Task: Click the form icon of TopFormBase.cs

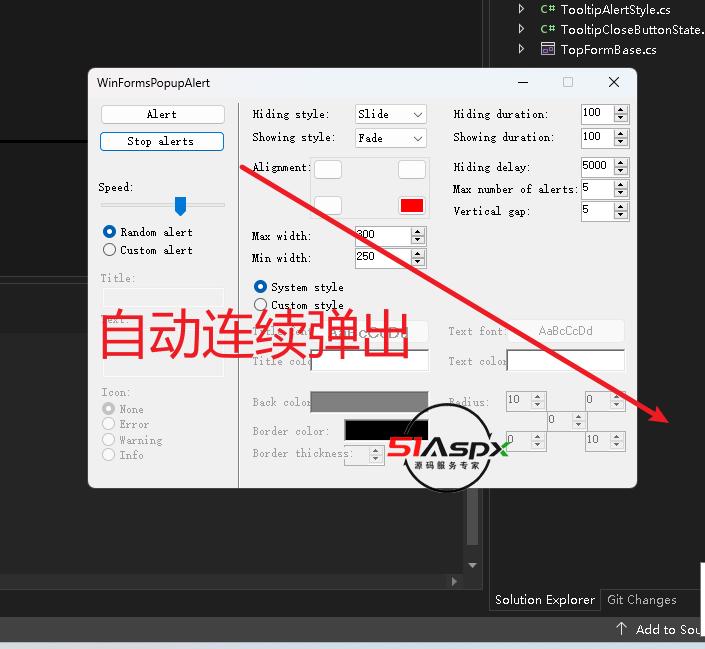Action: pyautogui.click(x=548, y=49)
